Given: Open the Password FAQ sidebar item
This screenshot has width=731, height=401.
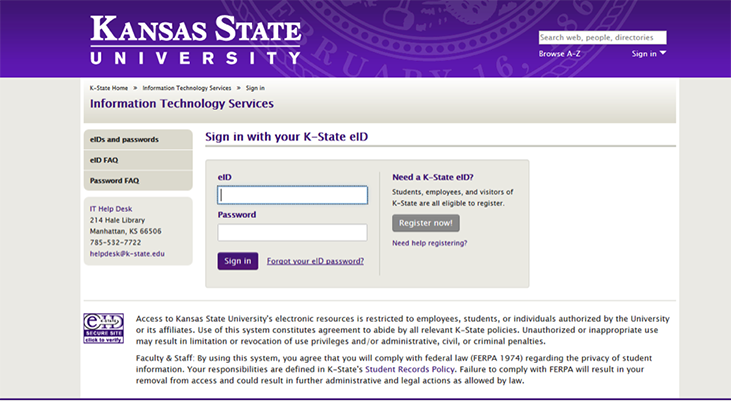Looking at the screenshot, I should coord(138,180).
